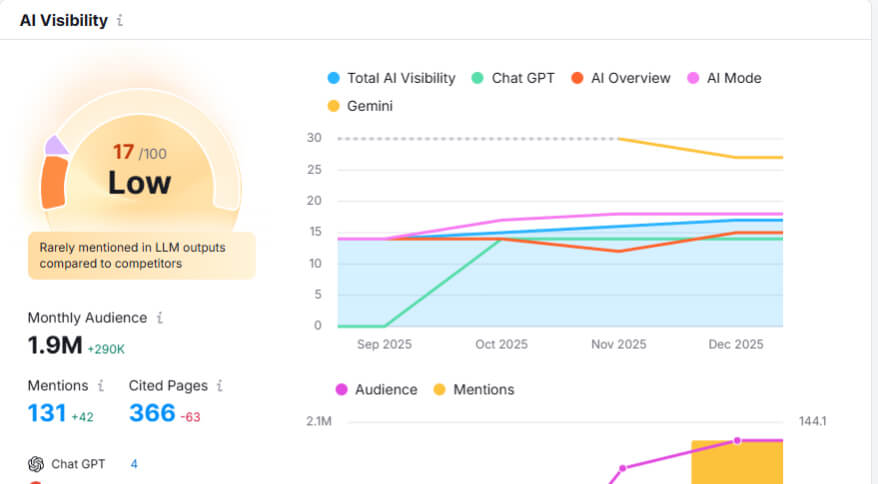Click the Monthly Audience value 1.9M

(x=55, y=345)
